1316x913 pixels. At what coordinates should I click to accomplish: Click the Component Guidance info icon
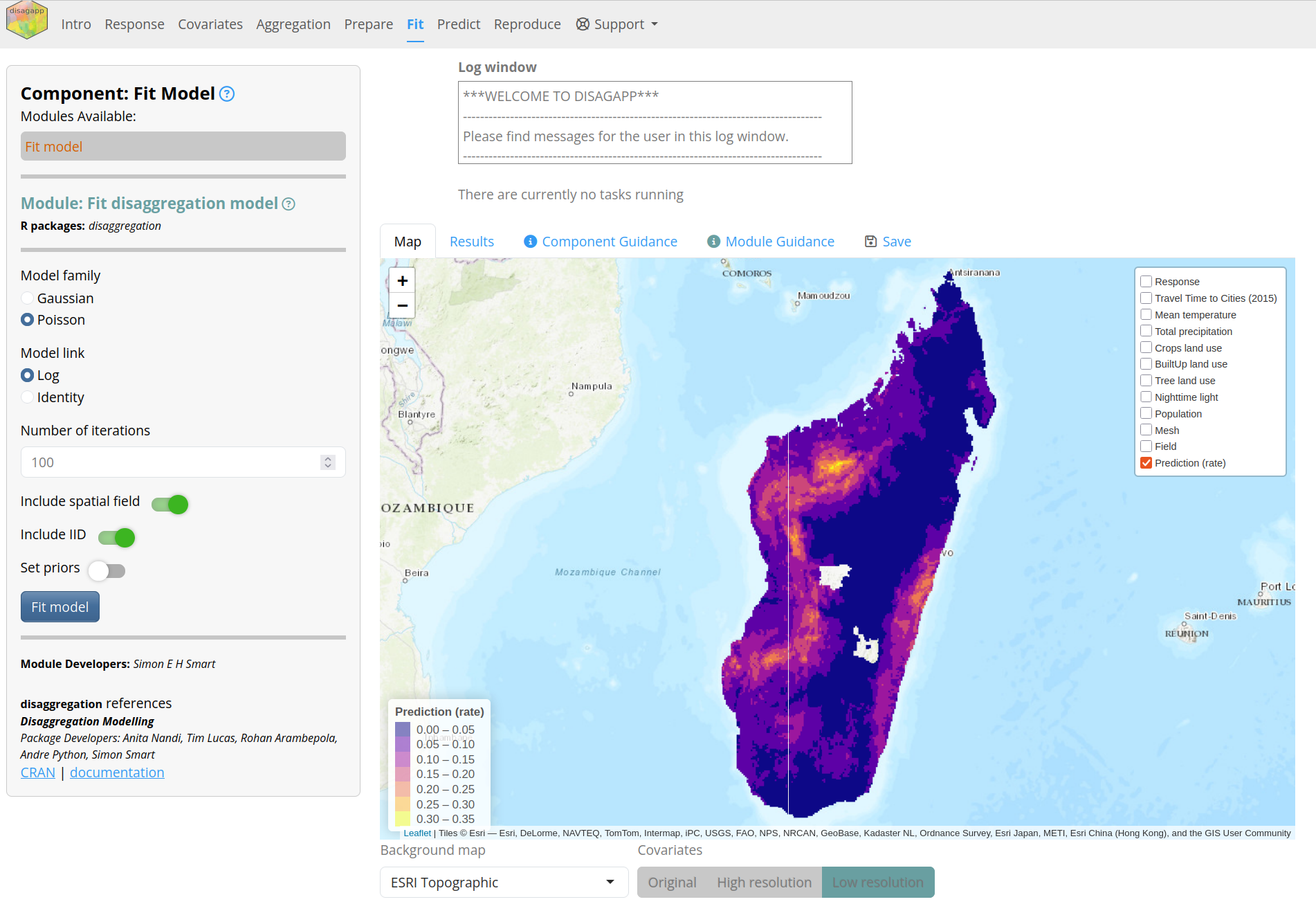(530, 242)
